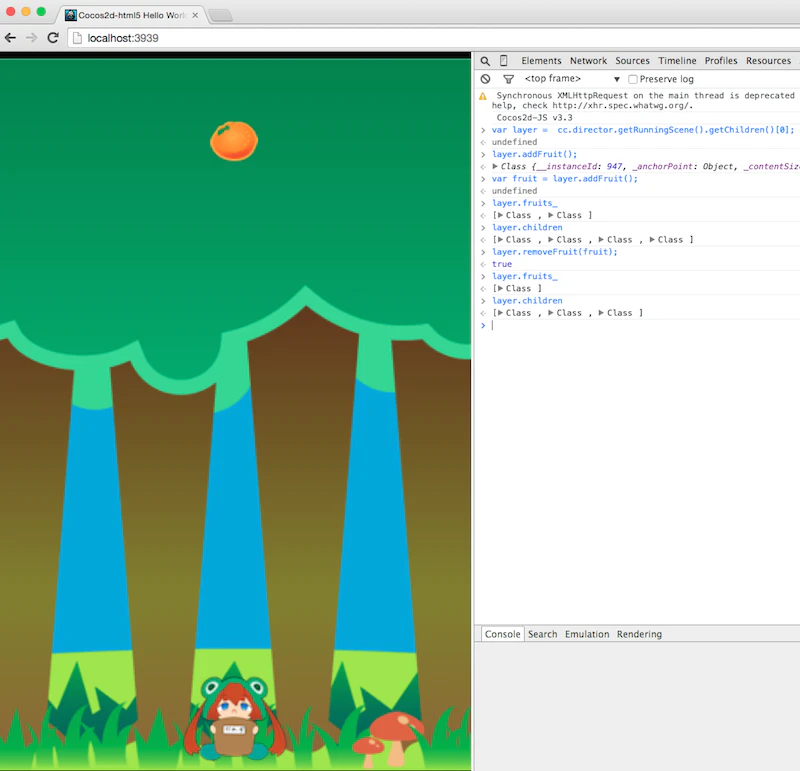The width and height of the screenshot is (800, 771).
Task: Click the browser back arrow
Action: (x=10, y=38)
